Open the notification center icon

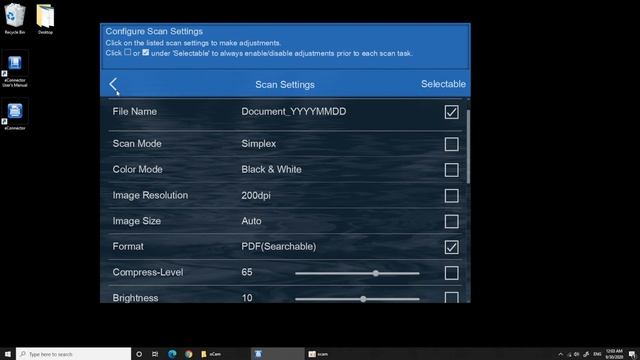[x=632, y=354]
